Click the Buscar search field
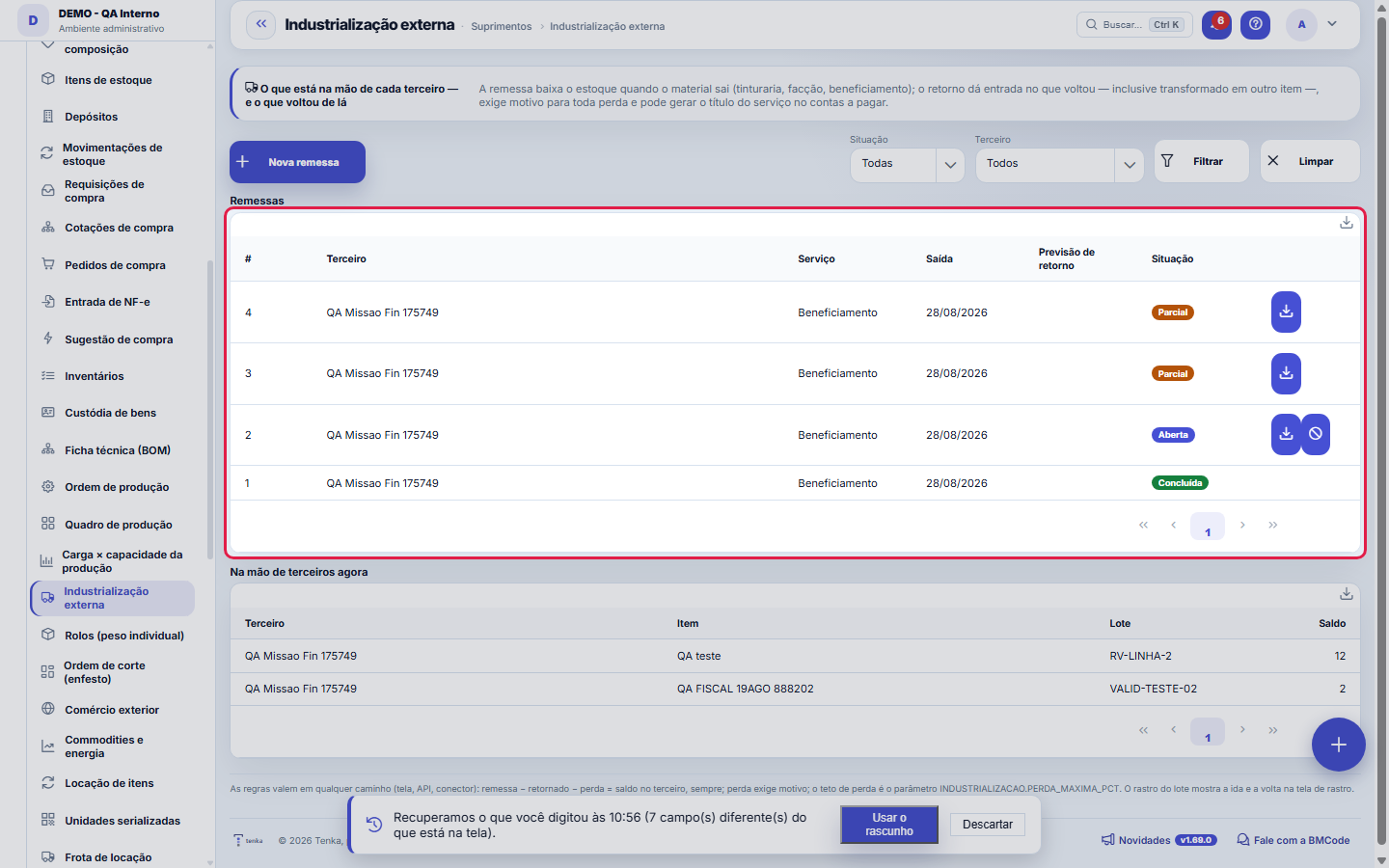Viewport: 1389px width, 868px height. point(1134,25)
